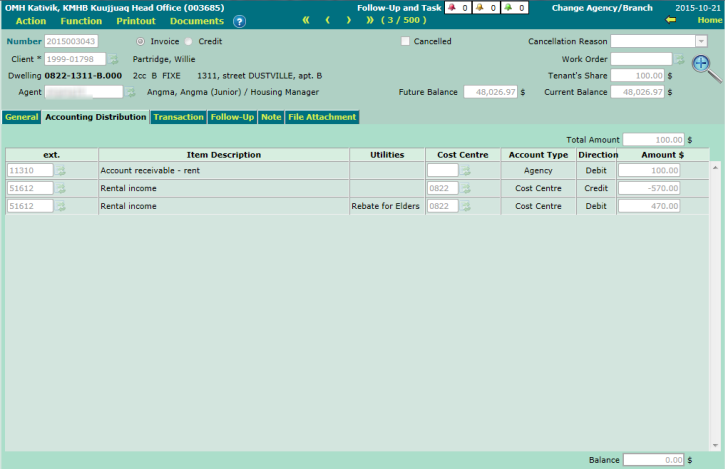This screenshot has width=725, height=469.
Task: Switch to the File Attachment tab
Action: click(321, 117)
